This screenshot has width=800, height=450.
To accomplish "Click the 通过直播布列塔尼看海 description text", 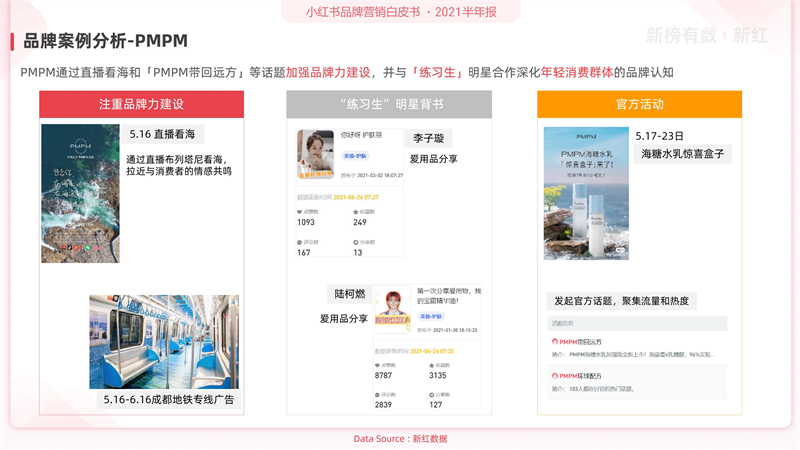I will (x=179, y=165).
